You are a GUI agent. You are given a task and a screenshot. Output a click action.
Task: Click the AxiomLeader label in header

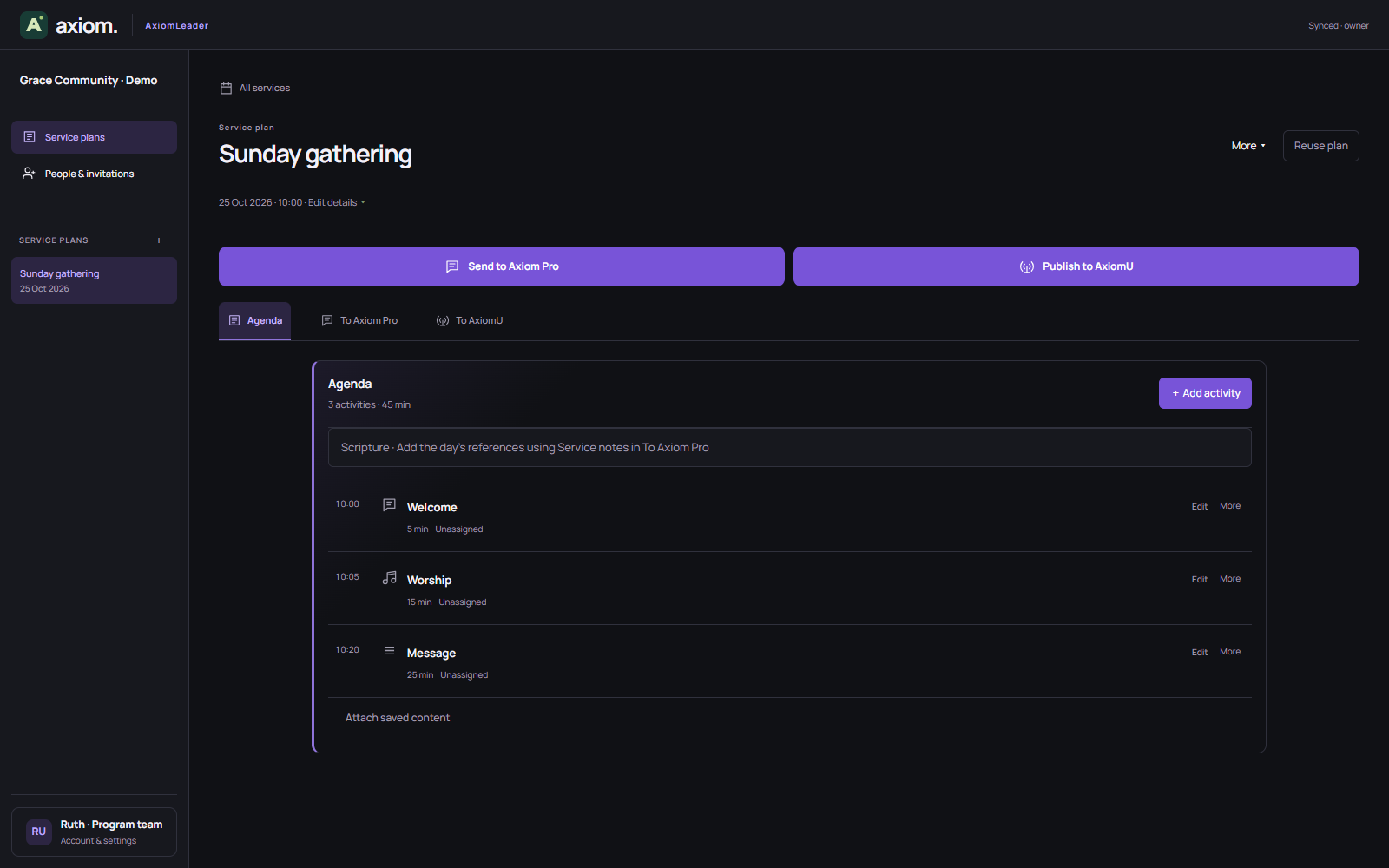(176, 26)
